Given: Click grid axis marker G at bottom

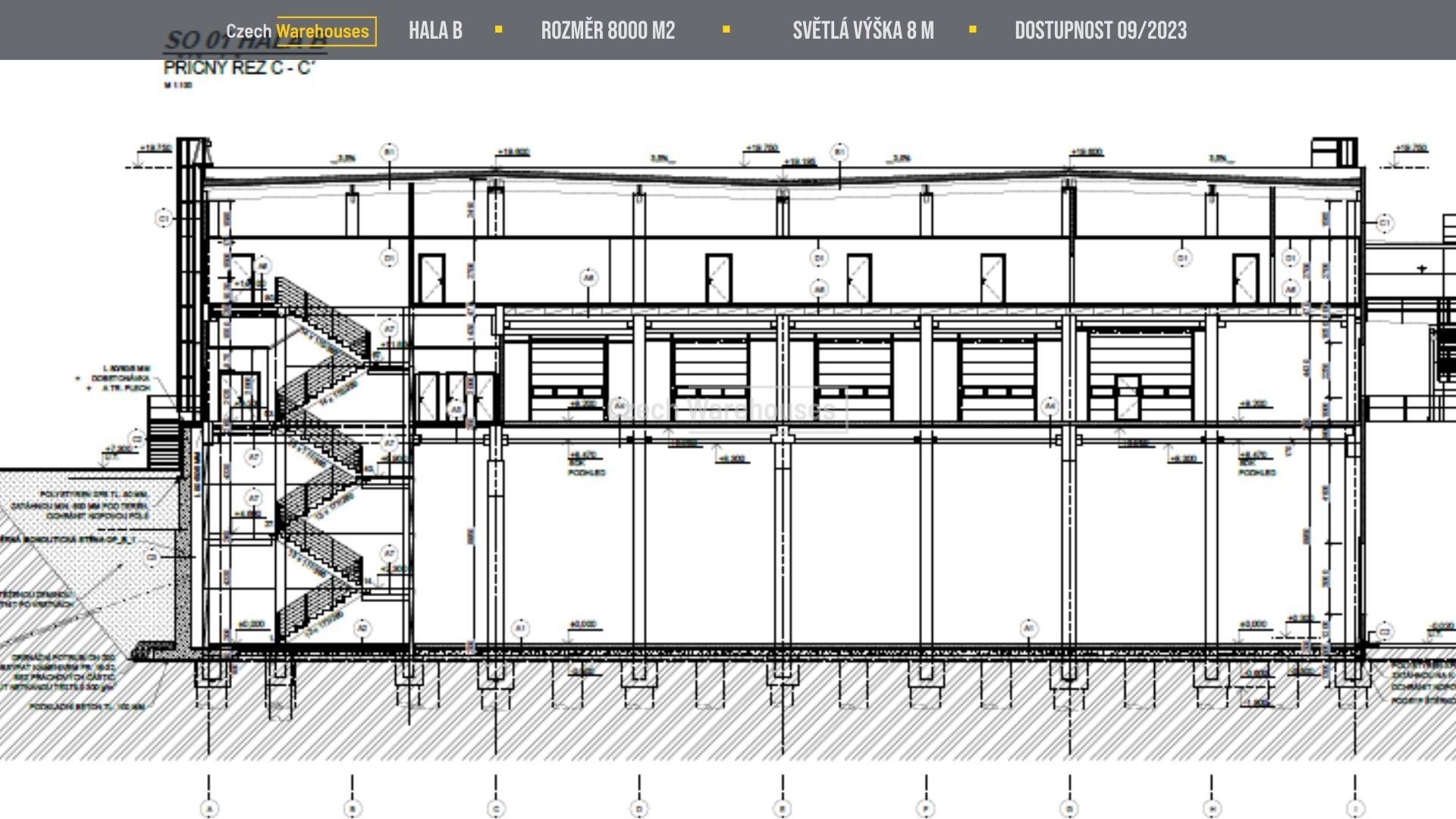Looking at the screenshot, I should coord(1069,809).
